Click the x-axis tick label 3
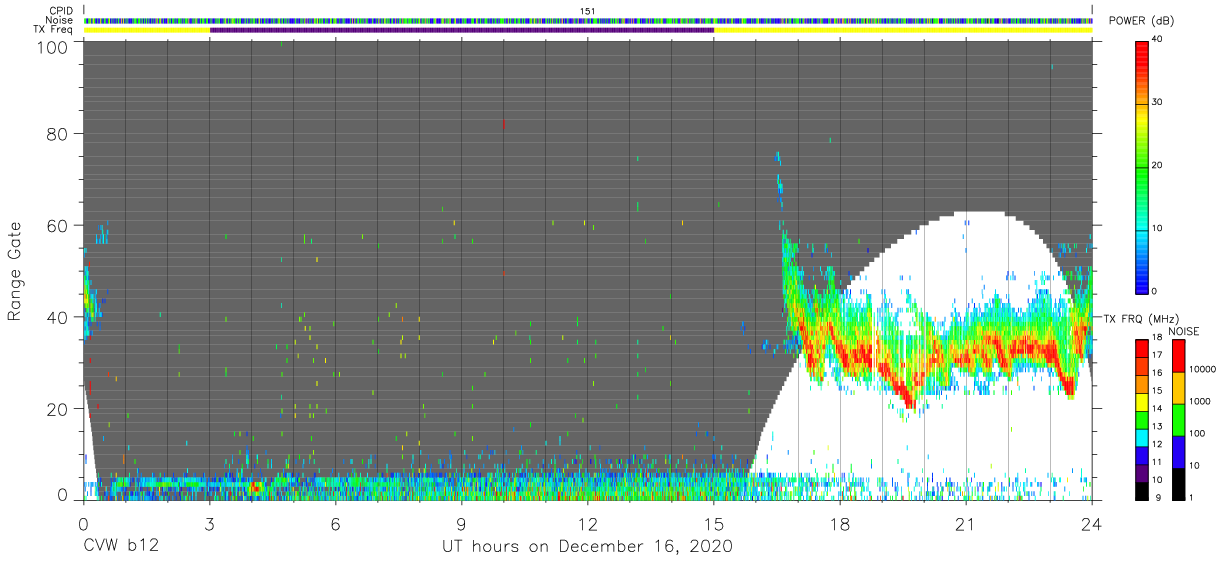 [x=209, y=524]
